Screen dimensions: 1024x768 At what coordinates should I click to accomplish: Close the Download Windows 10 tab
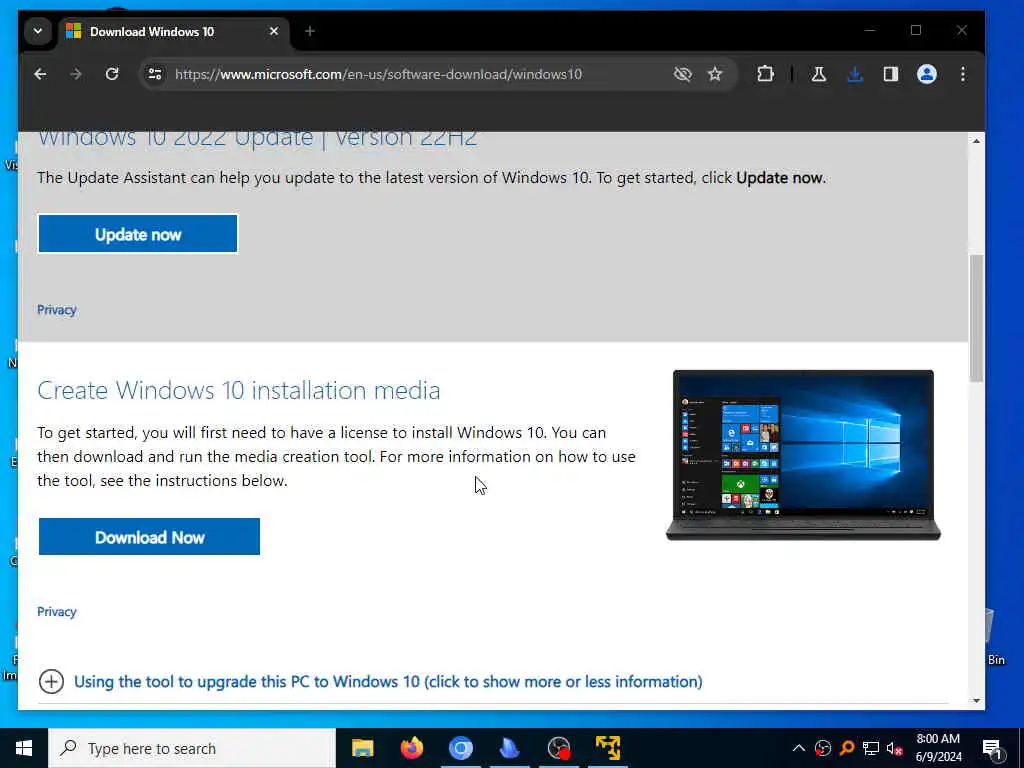(274, 31)
